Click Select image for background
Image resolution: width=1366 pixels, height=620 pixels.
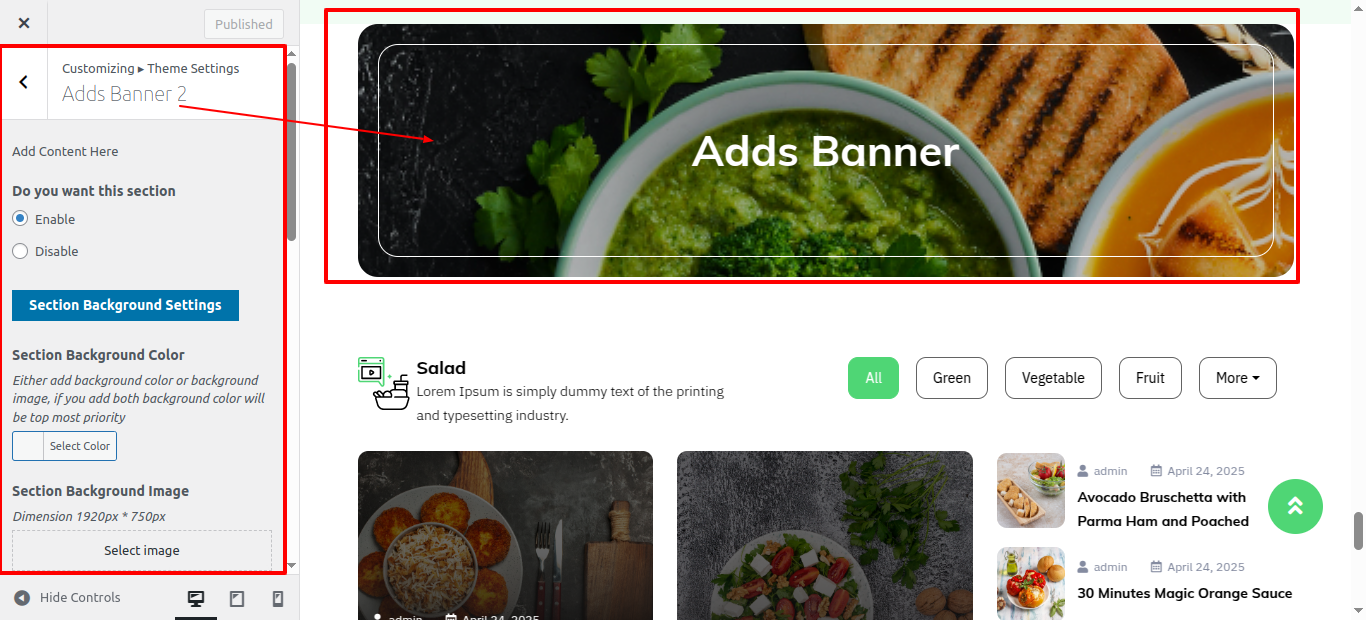coord(142,550)
